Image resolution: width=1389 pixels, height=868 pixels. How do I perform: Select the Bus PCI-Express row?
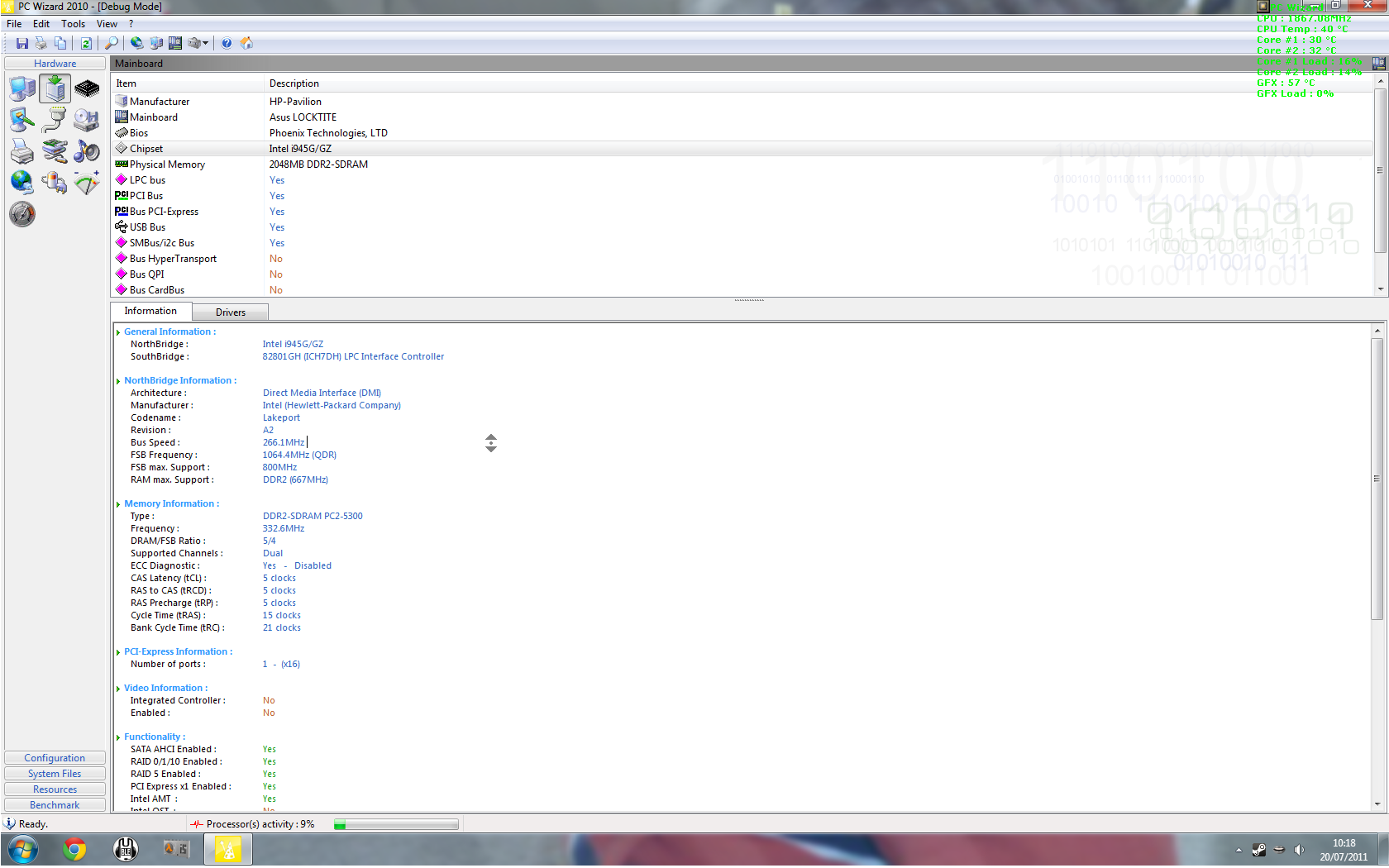pos(742,212)
